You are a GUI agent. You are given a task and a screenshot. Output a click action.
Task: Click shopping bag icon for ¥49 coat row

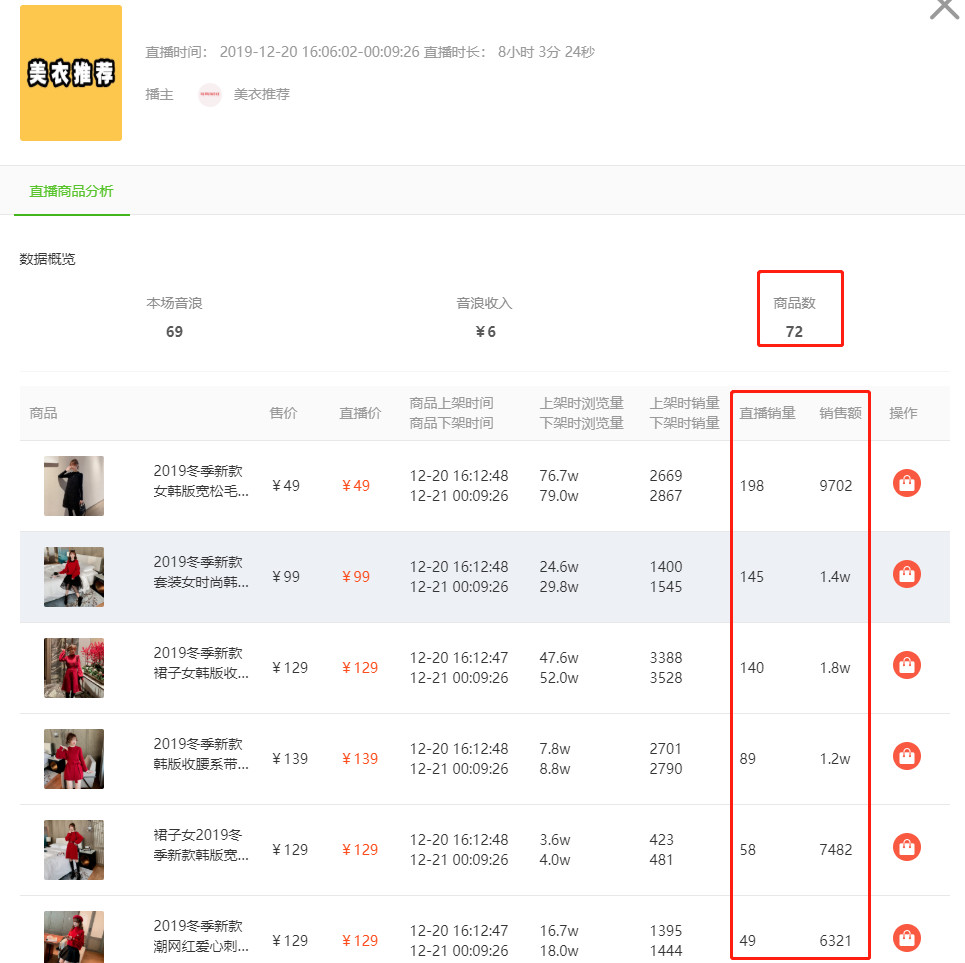coord(907,483)
